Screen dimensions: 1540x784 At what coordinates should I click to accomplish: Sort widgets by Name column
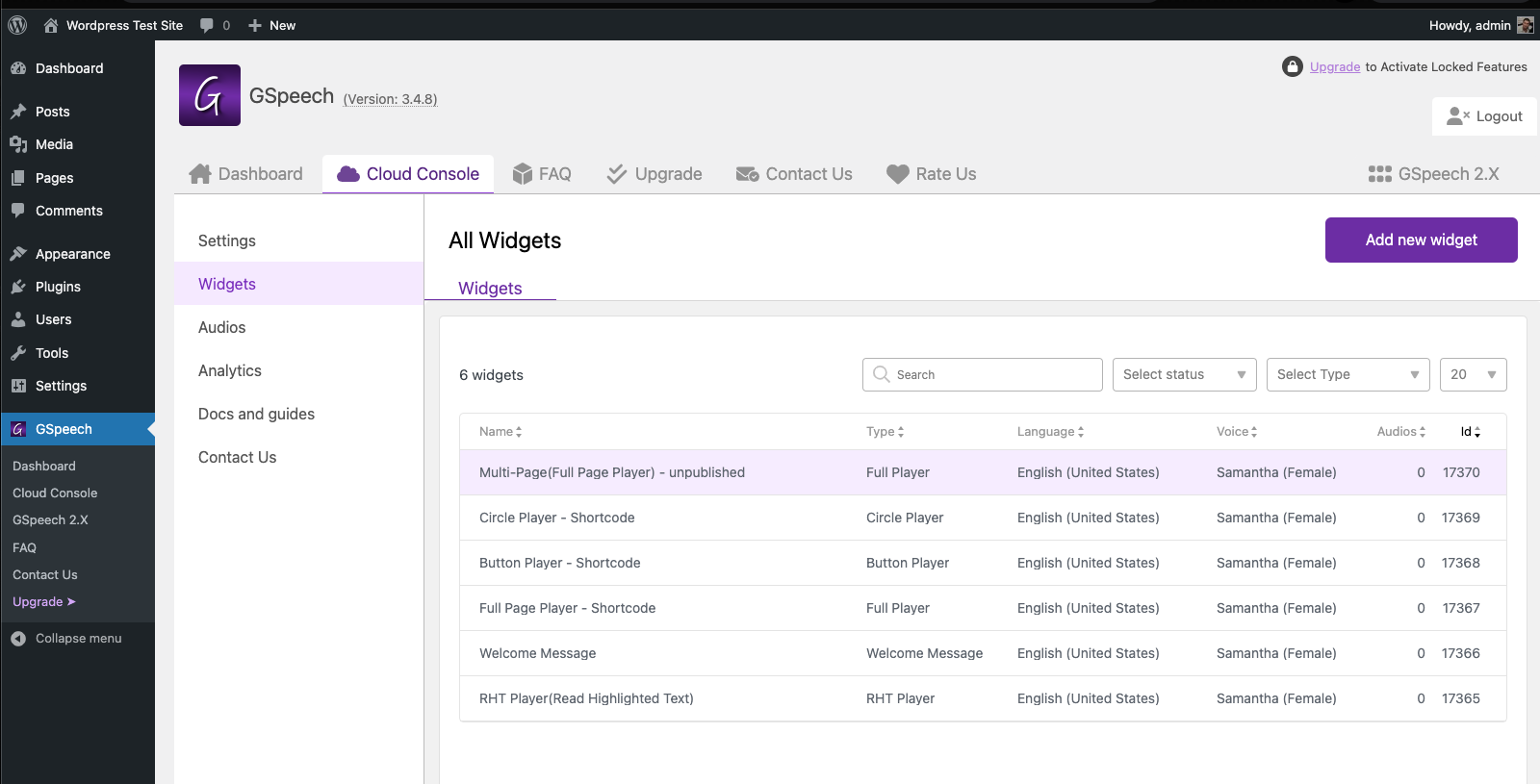500,432
